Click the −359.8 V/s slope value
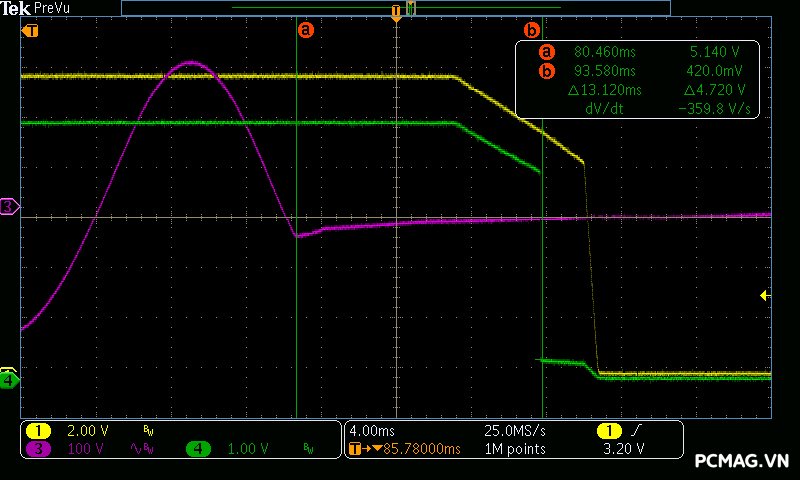The width and height of the screenshot is (800, 480). 714,109
